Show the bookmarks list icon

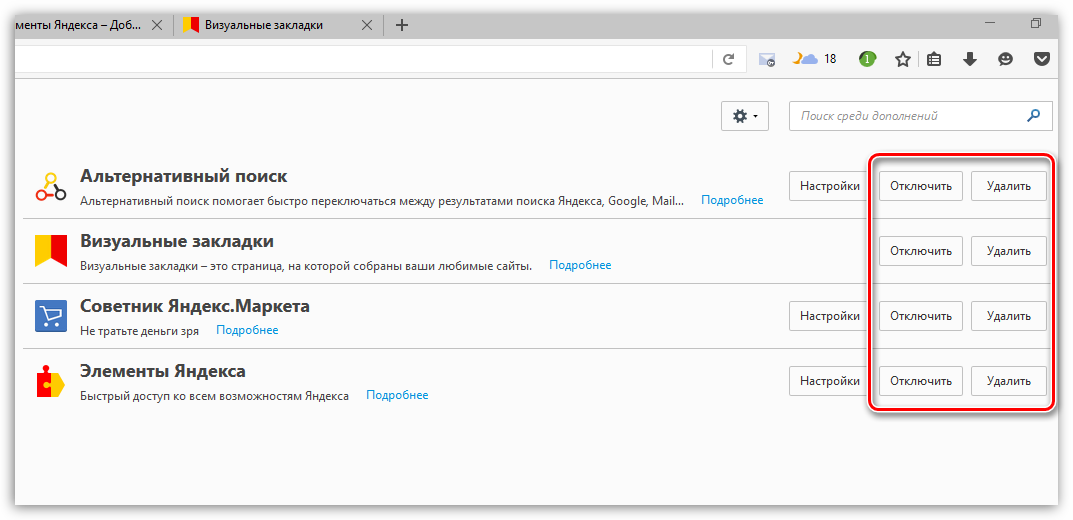click(934, 60)
